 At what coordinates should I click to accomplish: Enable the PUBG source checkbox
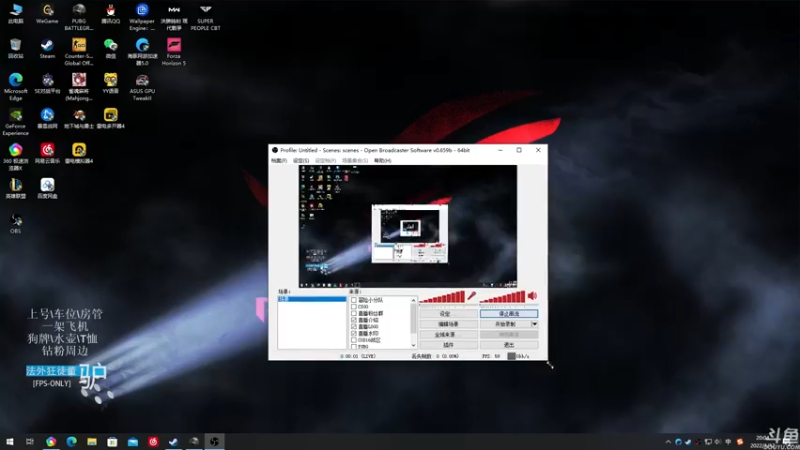(x=354, y=346)
